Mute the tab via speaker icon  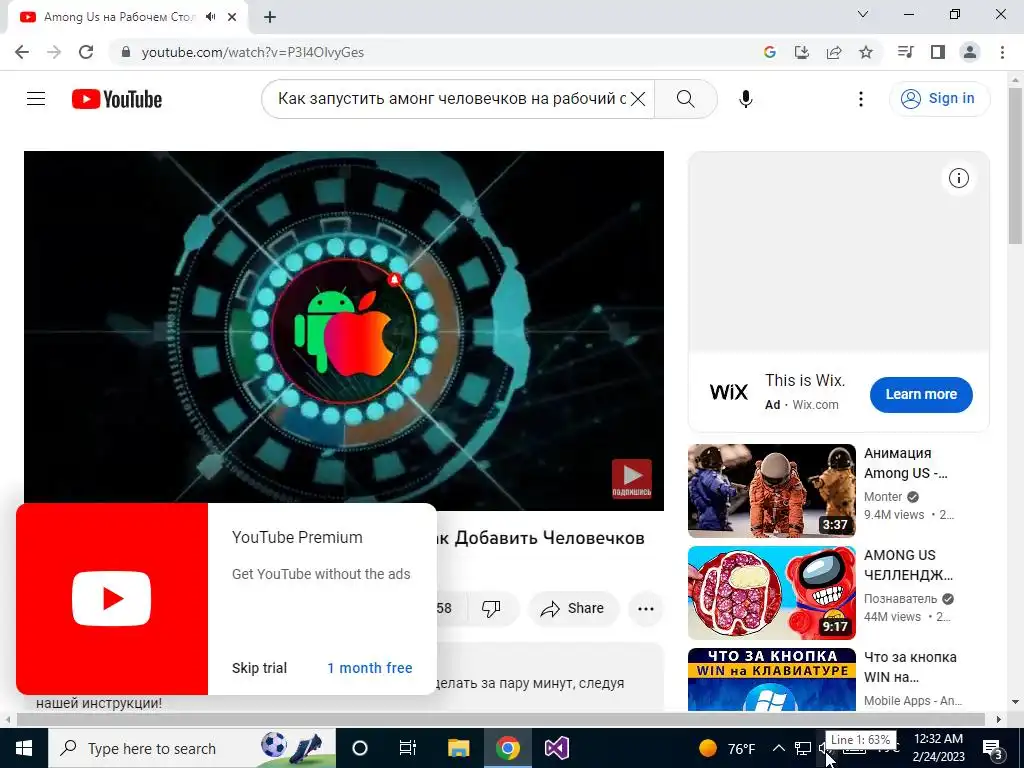[210, 17]
